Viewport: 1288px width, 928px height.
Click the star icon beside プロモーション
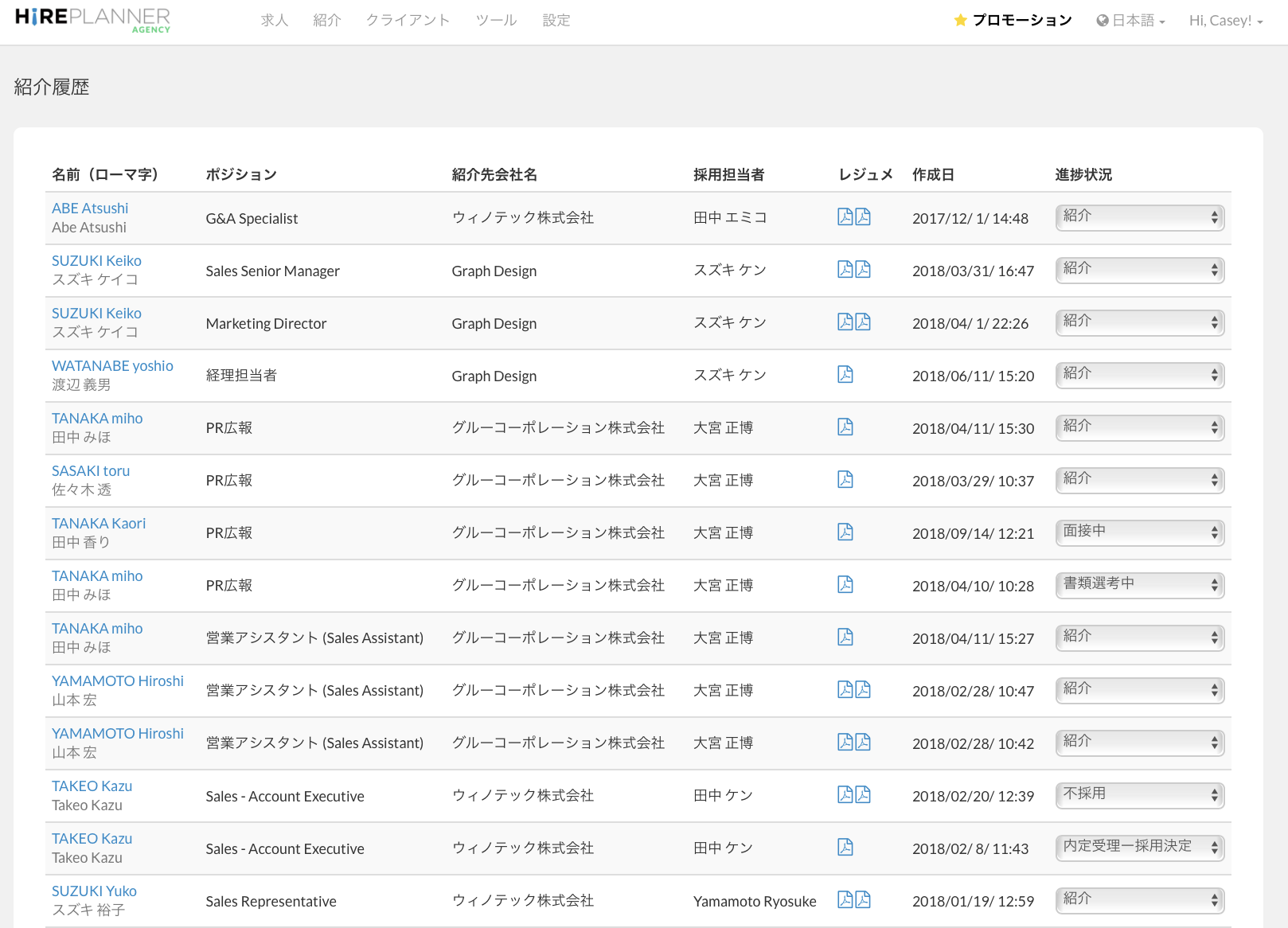pos(960,21)
